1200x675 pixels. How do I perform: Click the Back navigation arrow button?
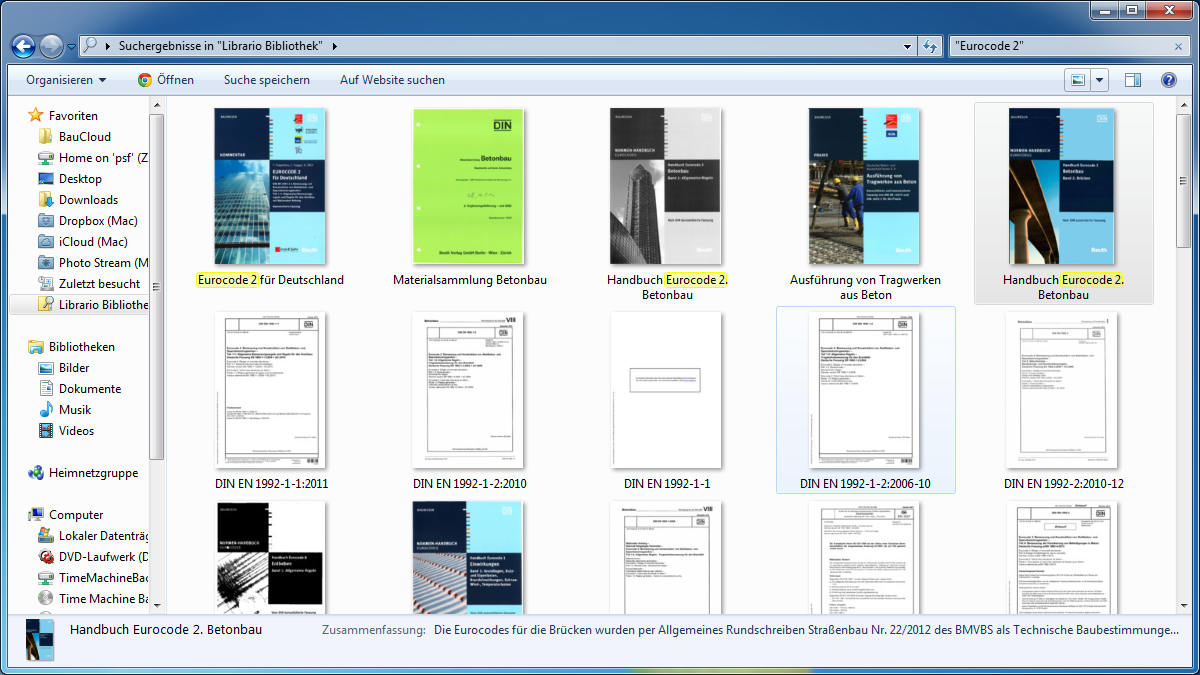24,46
